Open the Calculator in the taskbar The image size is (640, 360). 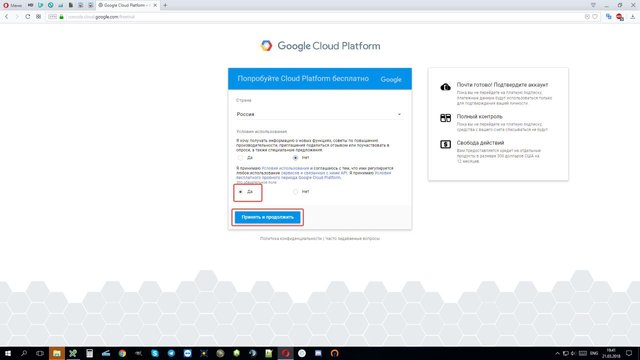point(89,353)
